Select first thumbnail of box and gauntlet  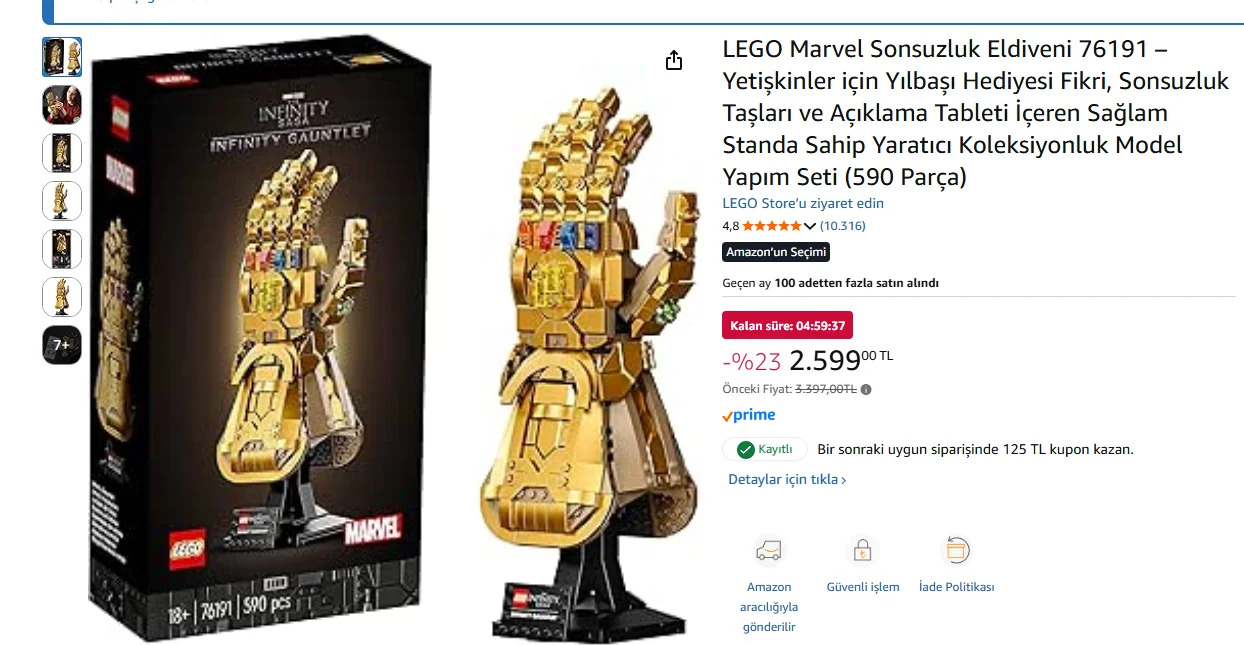tap(62, 57)
